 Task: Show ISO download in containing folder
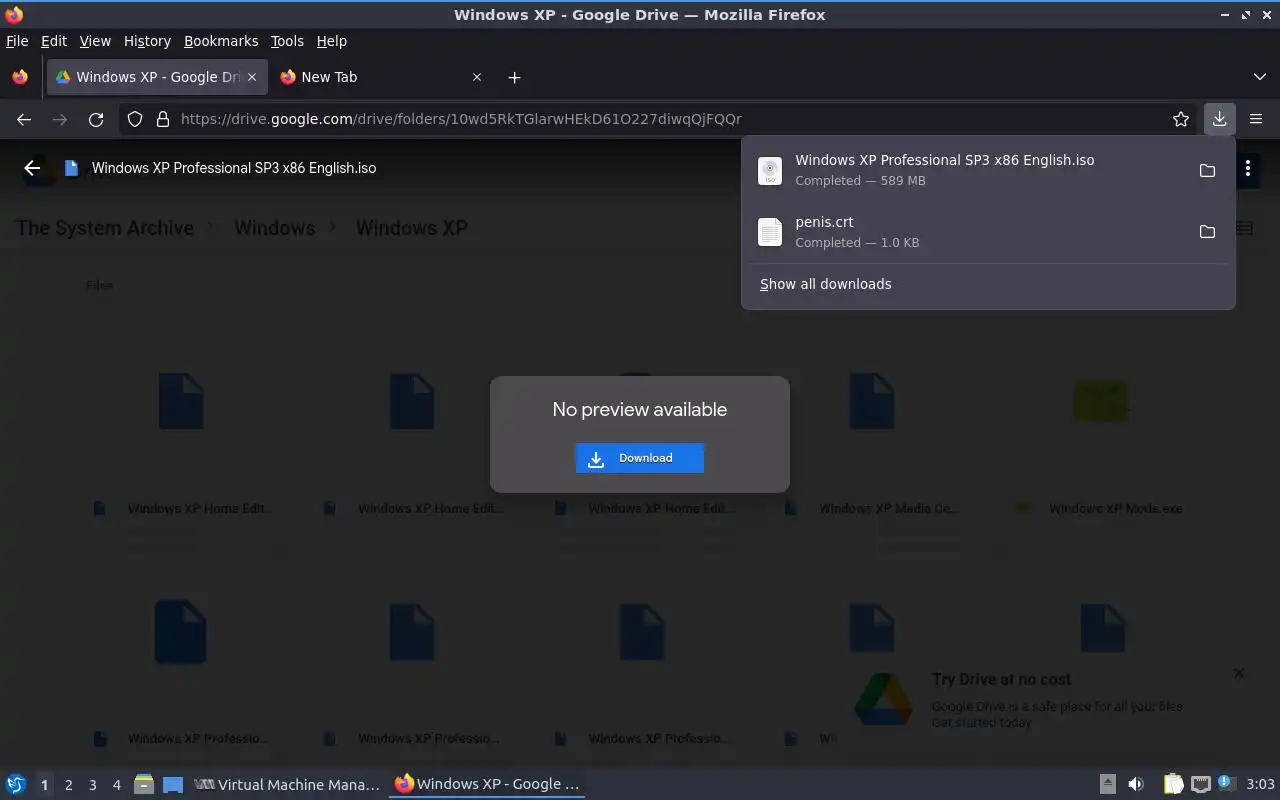point(1207,170)
